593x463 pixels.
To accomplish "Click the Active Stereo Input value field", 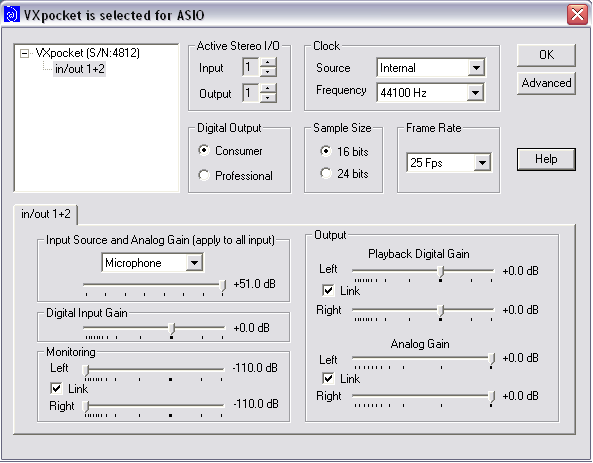I will point(251,67).
